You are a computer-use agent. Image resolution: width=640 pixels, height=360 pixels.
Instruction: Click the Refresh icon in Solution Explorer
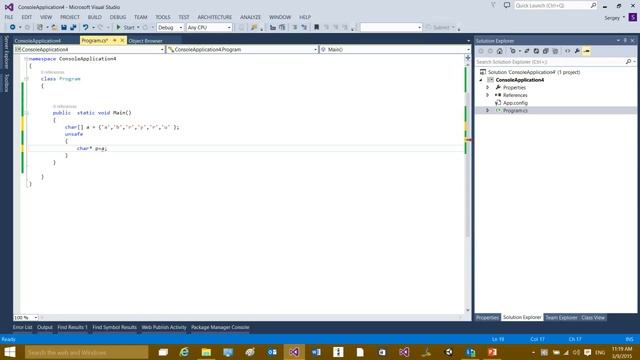click(x=536, y=51)
